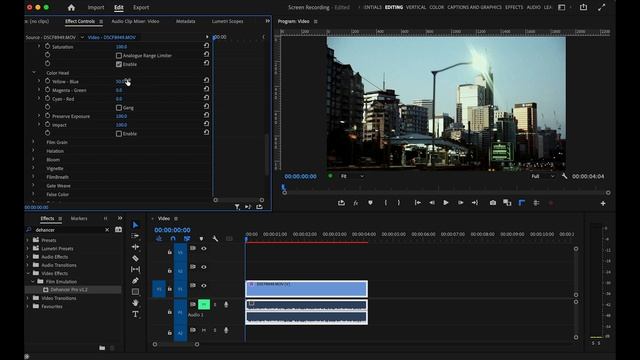Viewport: 640px width, 360px height.
Task: Expand the Audio Transitions folder
Action: 28,265
